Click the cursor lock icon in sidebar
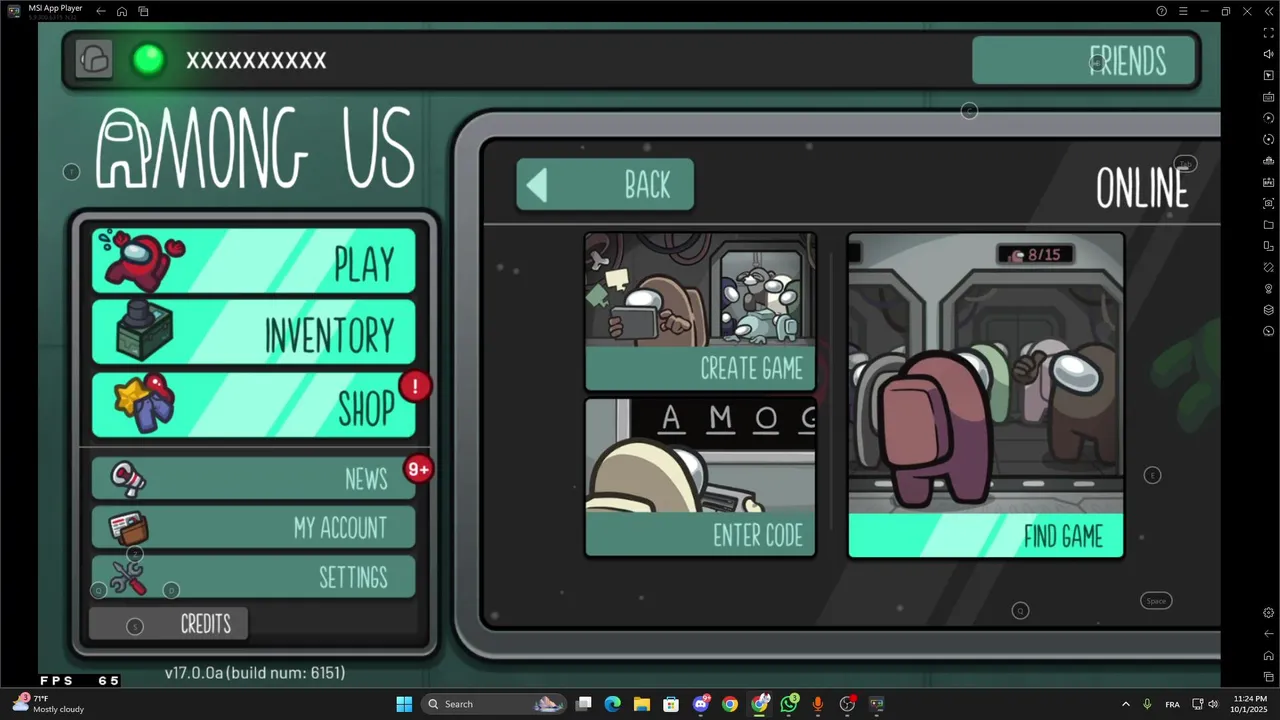The height and width of the screenshot is (720, 1280). pos(1269,75)
